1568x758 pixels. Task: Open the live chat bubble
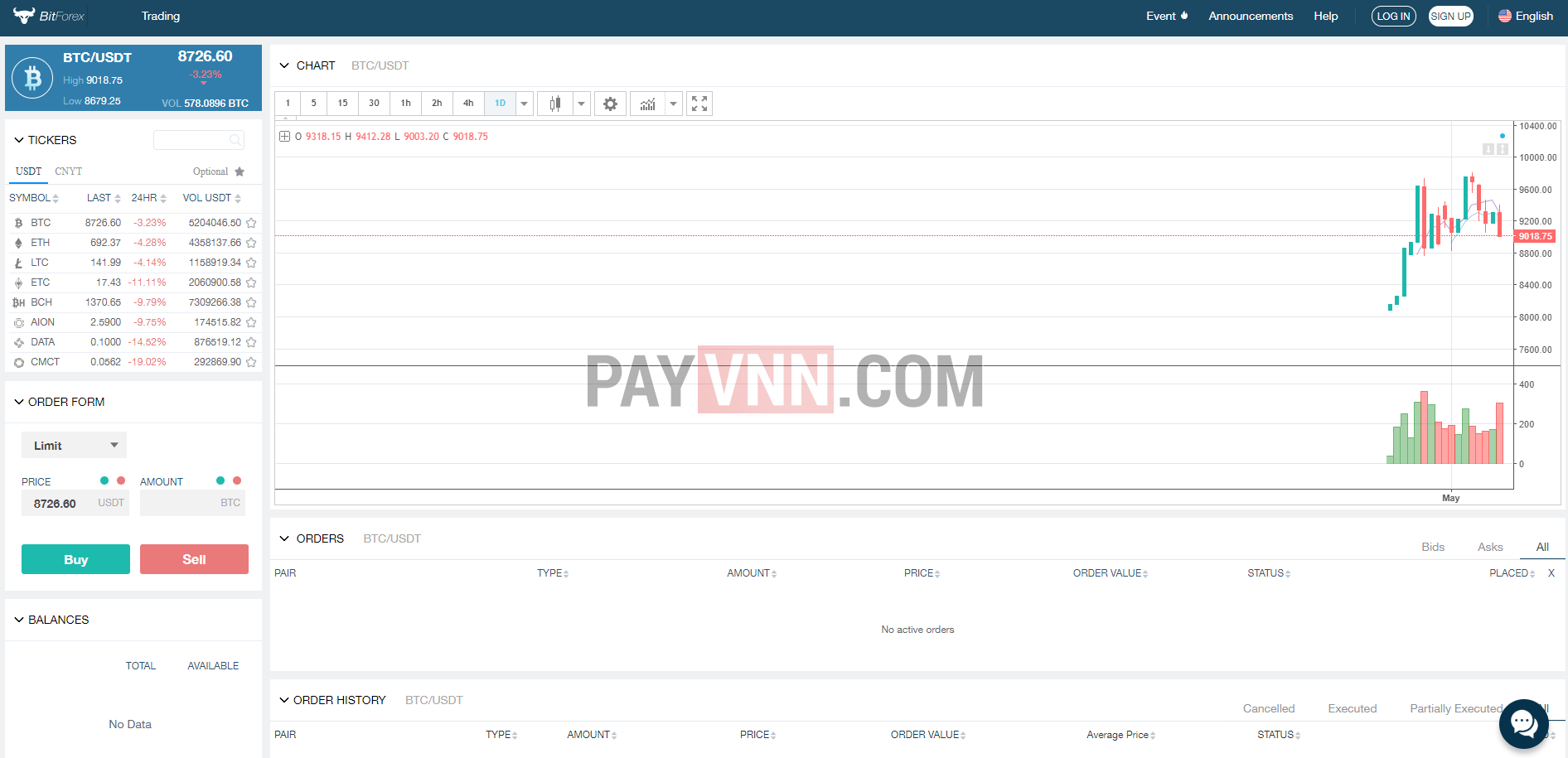click(1523, 723)
